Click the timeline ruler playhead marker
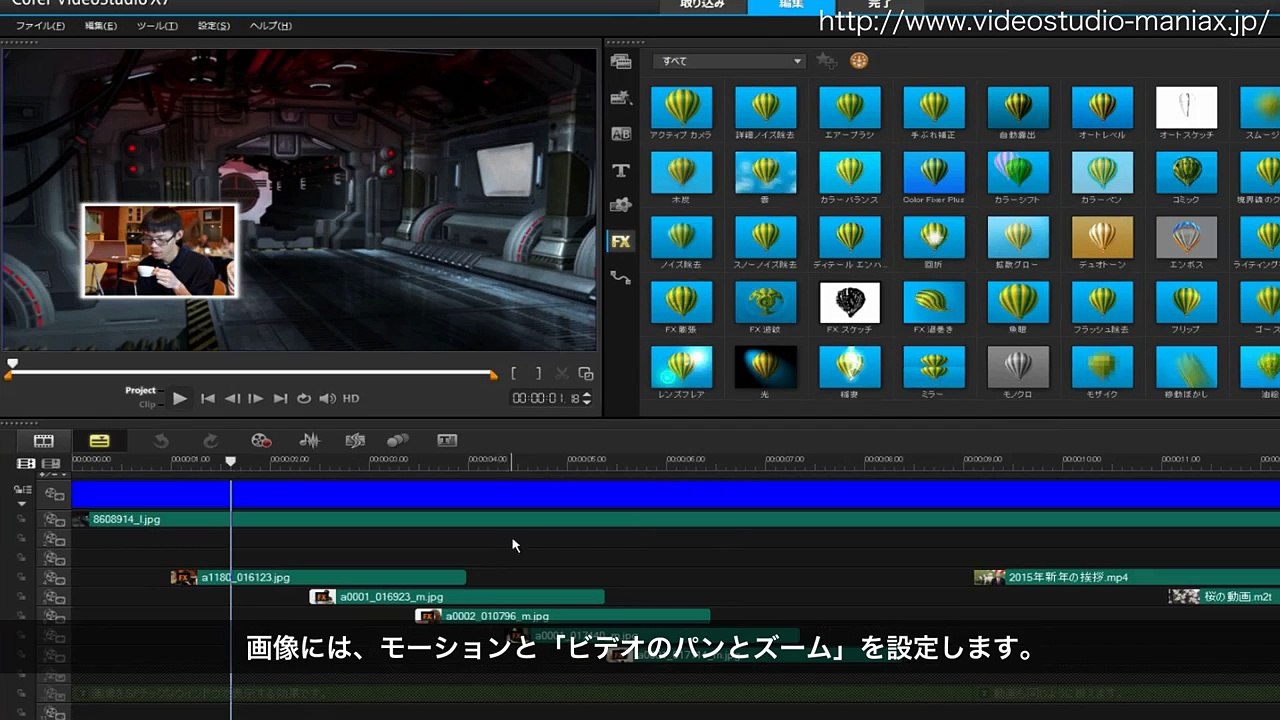The image size is (1280, 720). 230,461
